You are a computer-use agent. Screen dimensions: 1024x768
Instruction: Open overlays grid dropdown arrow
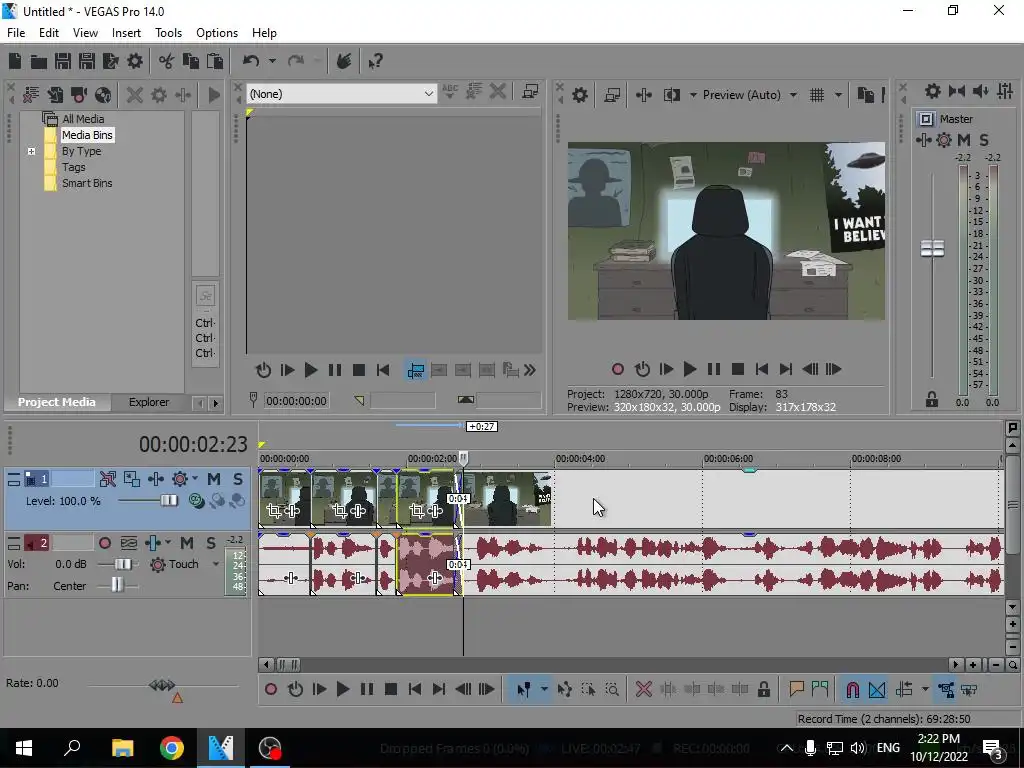coord(838,95)
